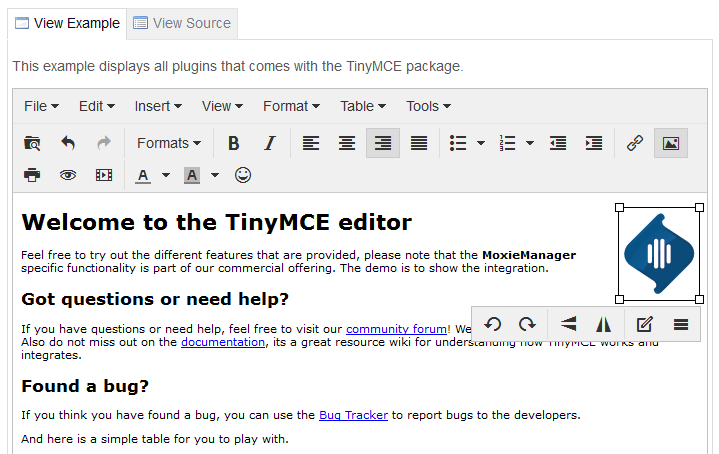This screenshot has height=454, width=719.
Task: Insert a numbered list
Action: [x=507, y=144]
